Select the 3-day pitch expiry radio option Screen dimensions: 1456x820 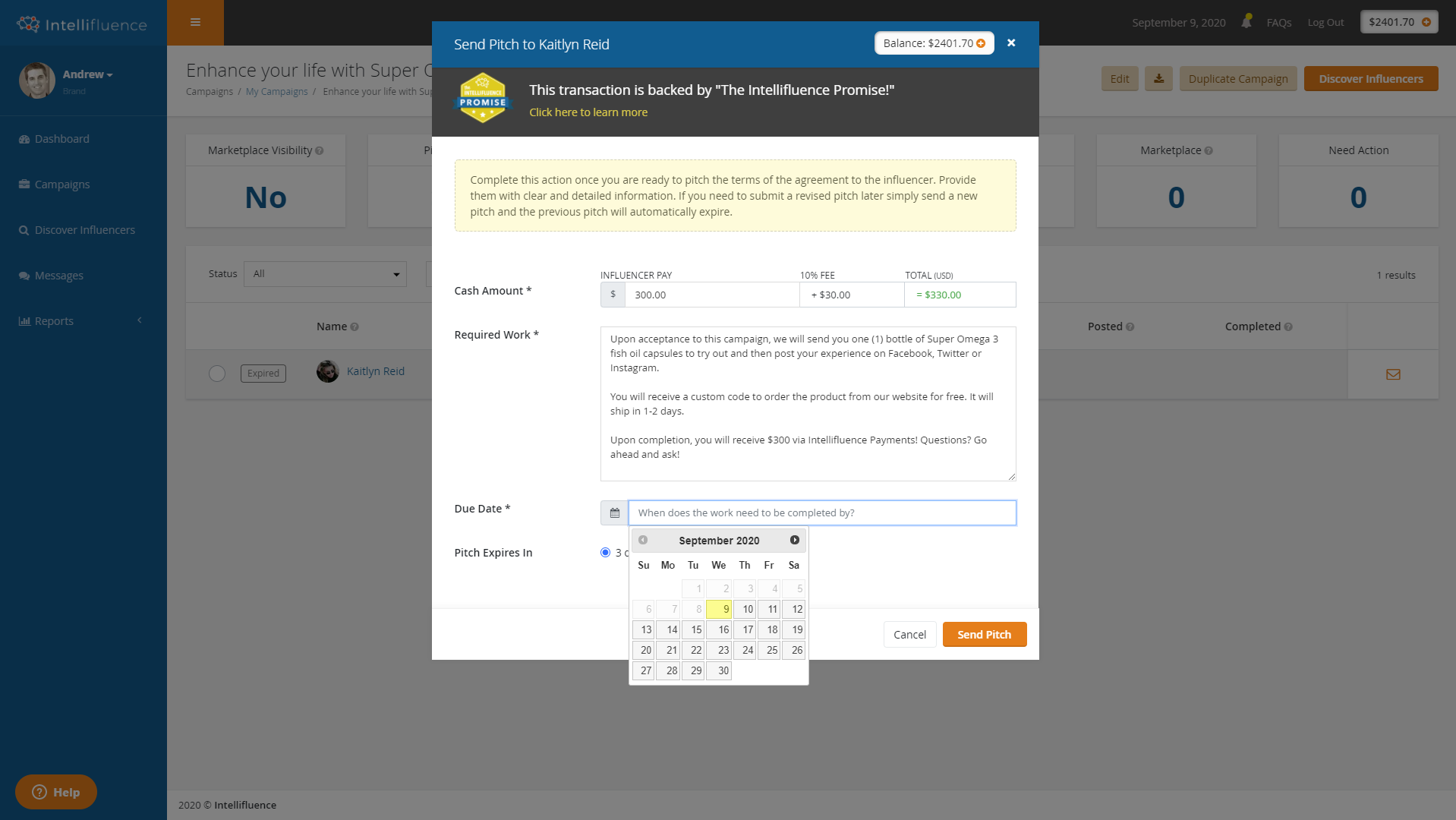point(605,553)
